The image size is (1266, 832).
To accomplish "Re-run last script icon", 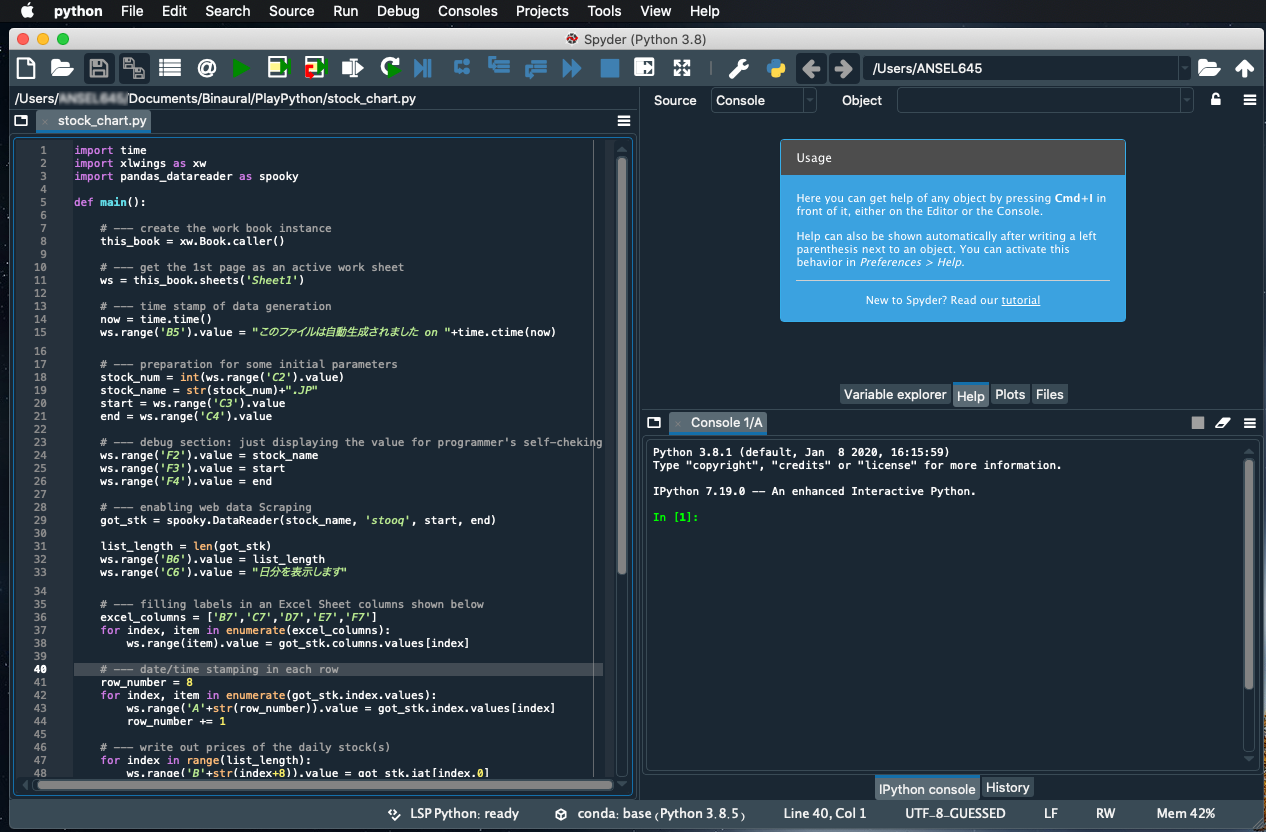I will pyautogui.click(x=390, y=68).
